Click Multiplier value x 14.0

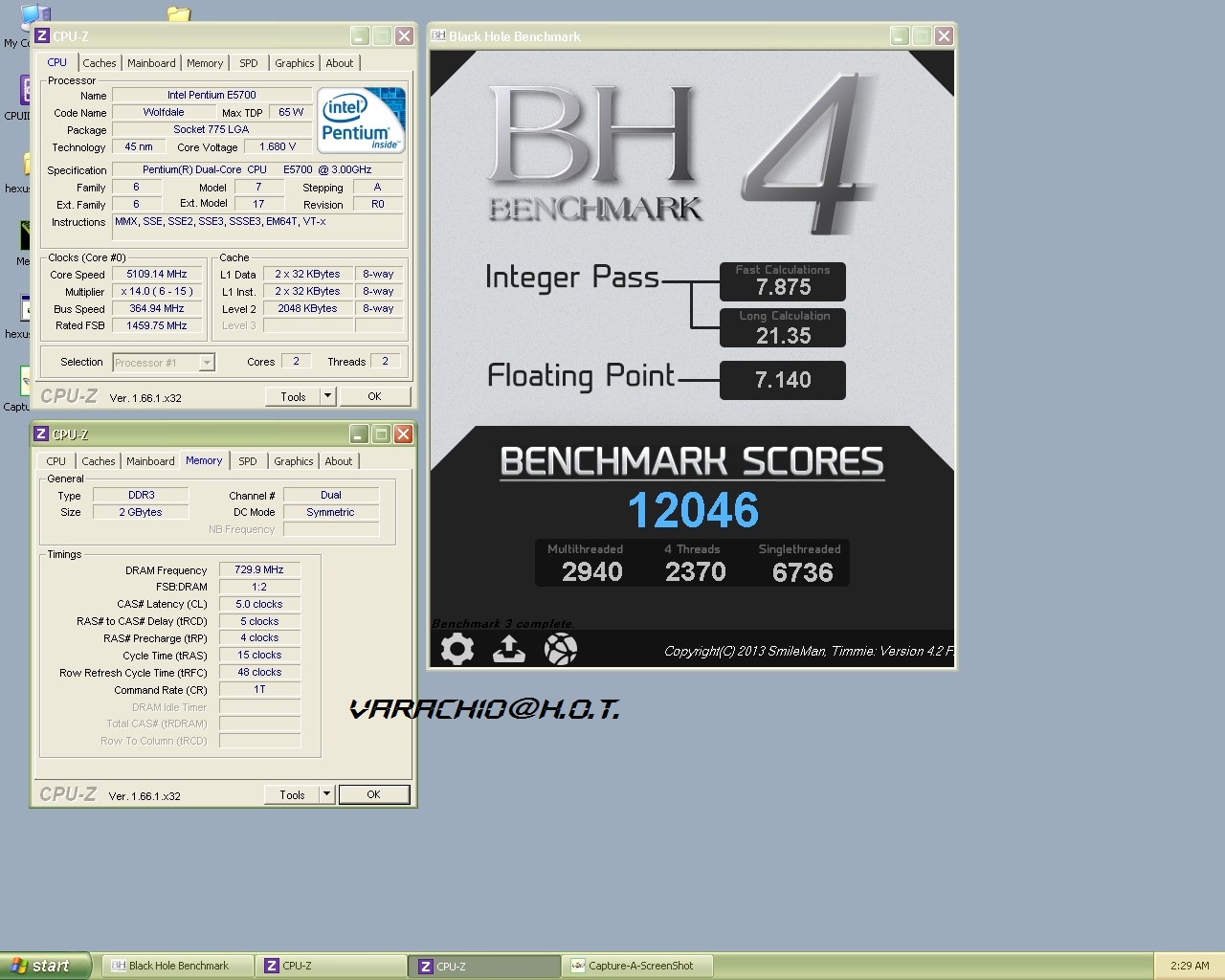pos(157,291)
